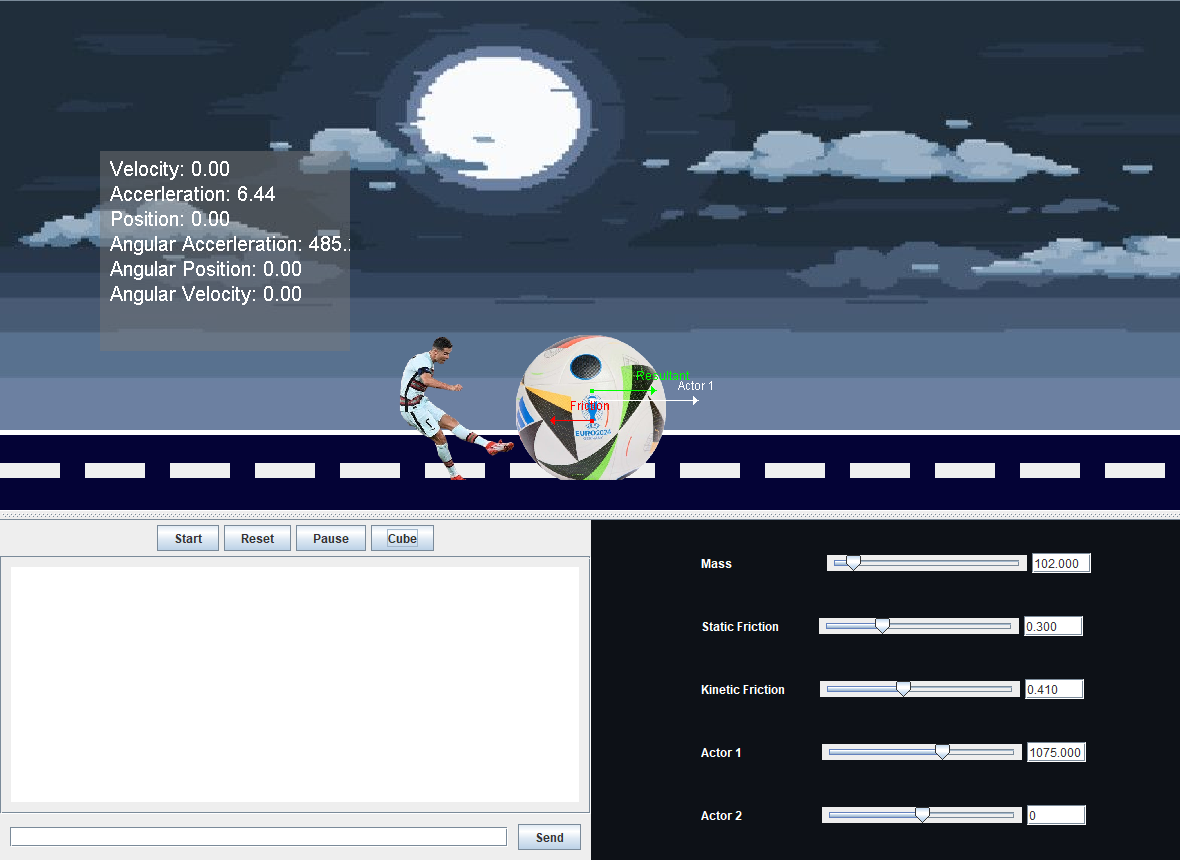Click the soccer ball in the scene

coord(591,408)
